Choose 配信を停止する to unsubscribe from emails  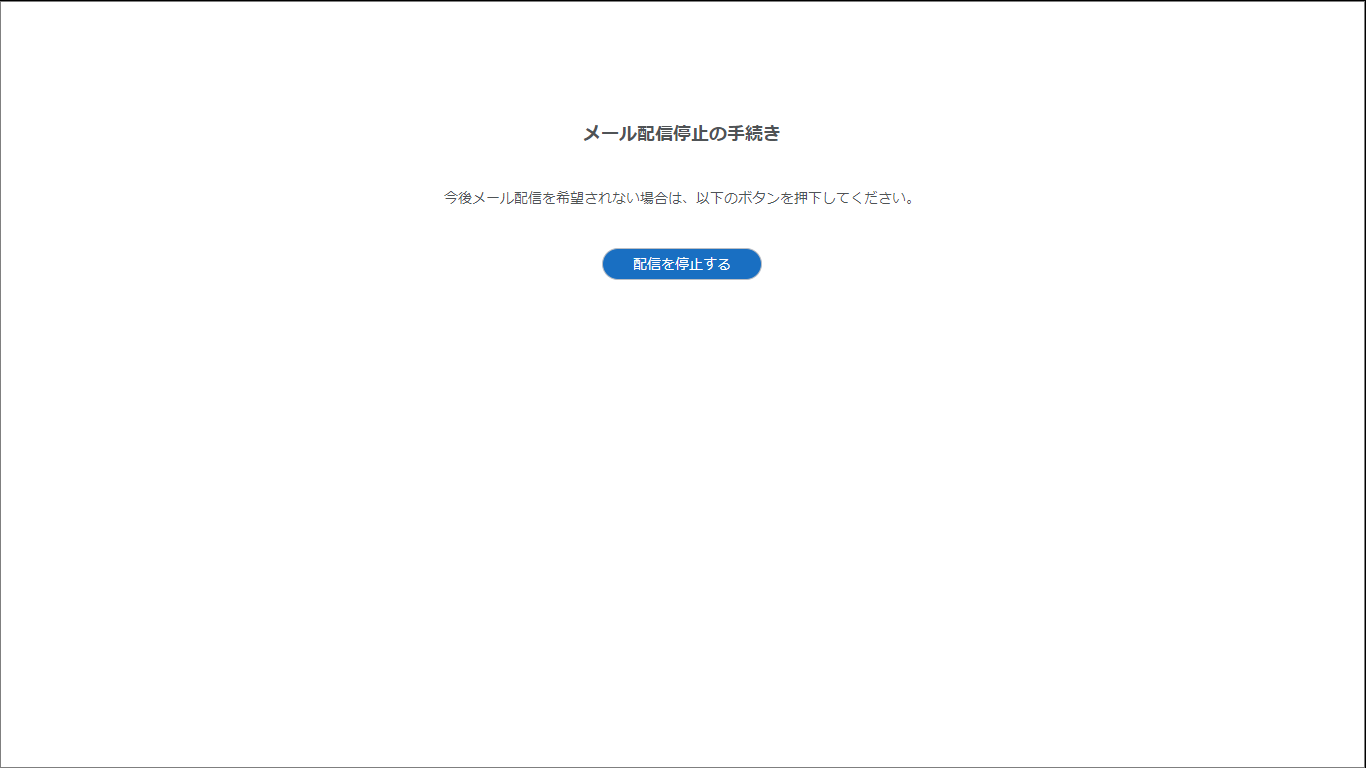click(681, 264)
